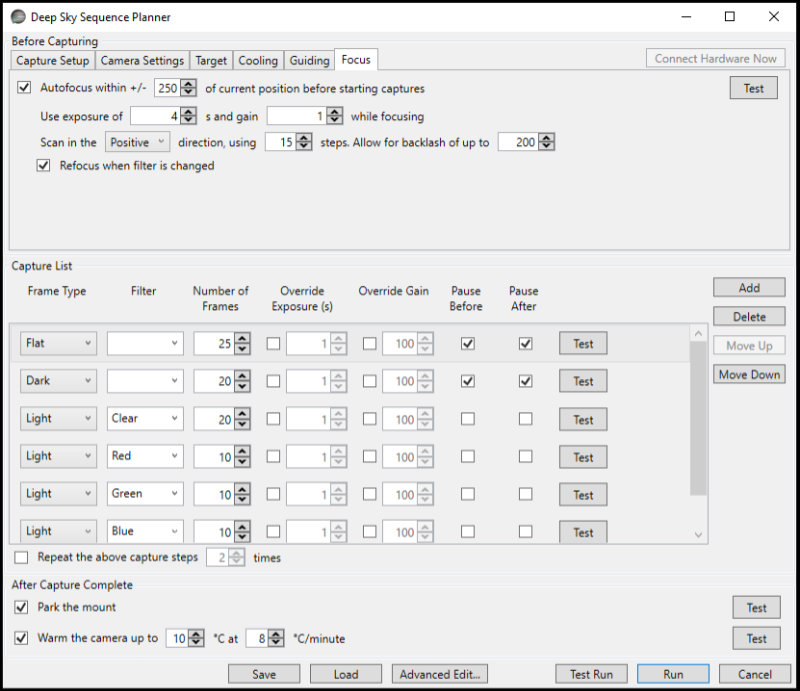Open the Target tab
This screenshot has height=691, width=800.
pyautogui.click(x=211, y=60)
